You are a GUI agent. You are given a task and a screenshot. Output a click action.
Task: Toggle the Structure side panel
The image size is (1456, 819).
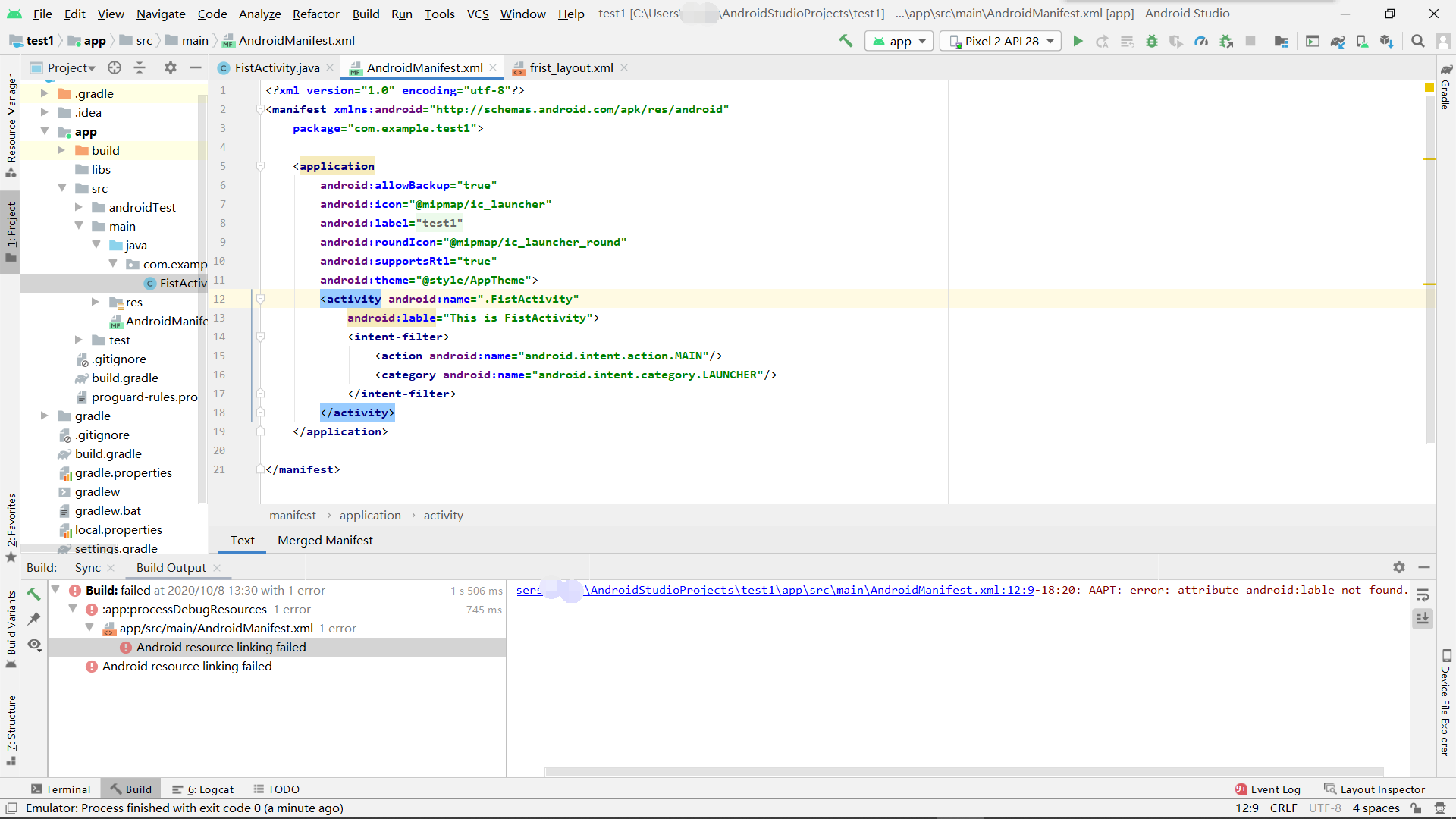pyautogui.click(x=11, y=730)
